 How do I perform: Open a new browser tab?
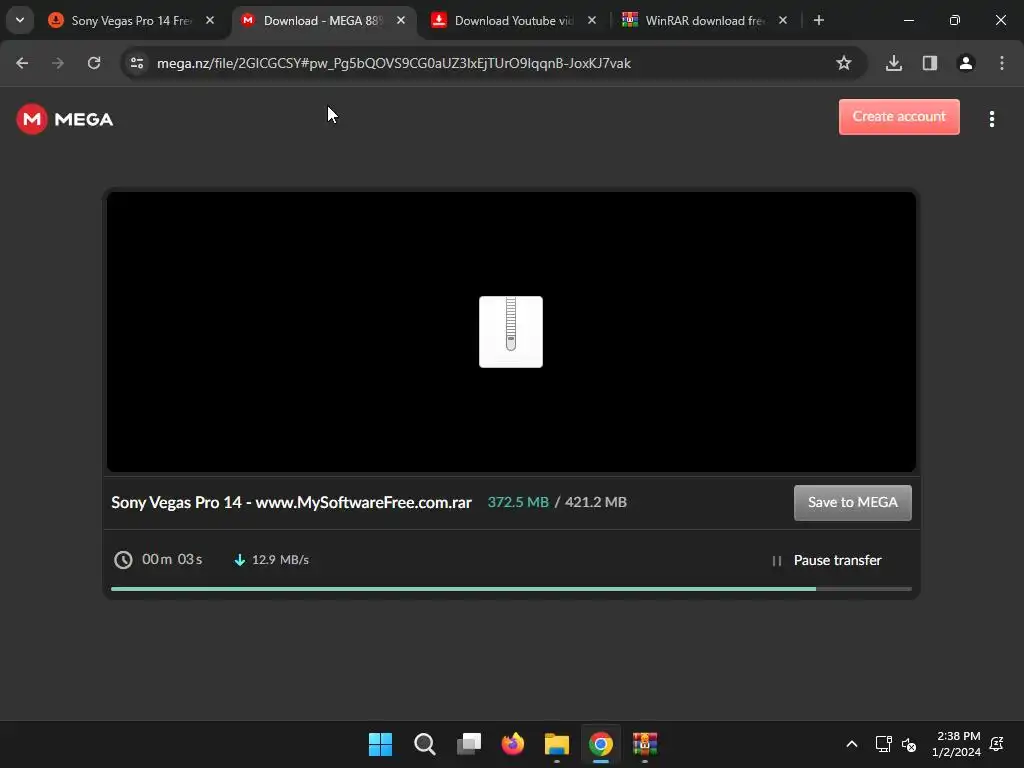coord(819,20)
